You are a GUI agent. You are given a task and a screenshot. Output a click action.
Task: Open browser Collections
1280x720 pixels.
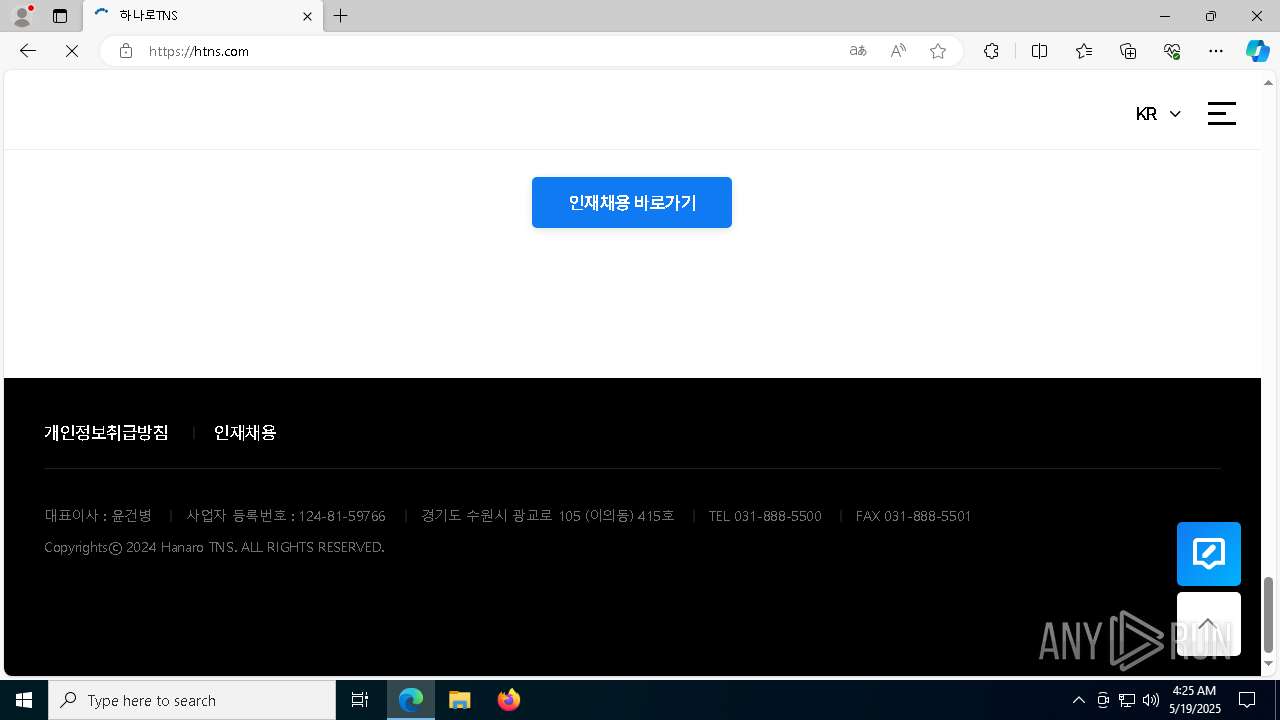click(1128, 51)
